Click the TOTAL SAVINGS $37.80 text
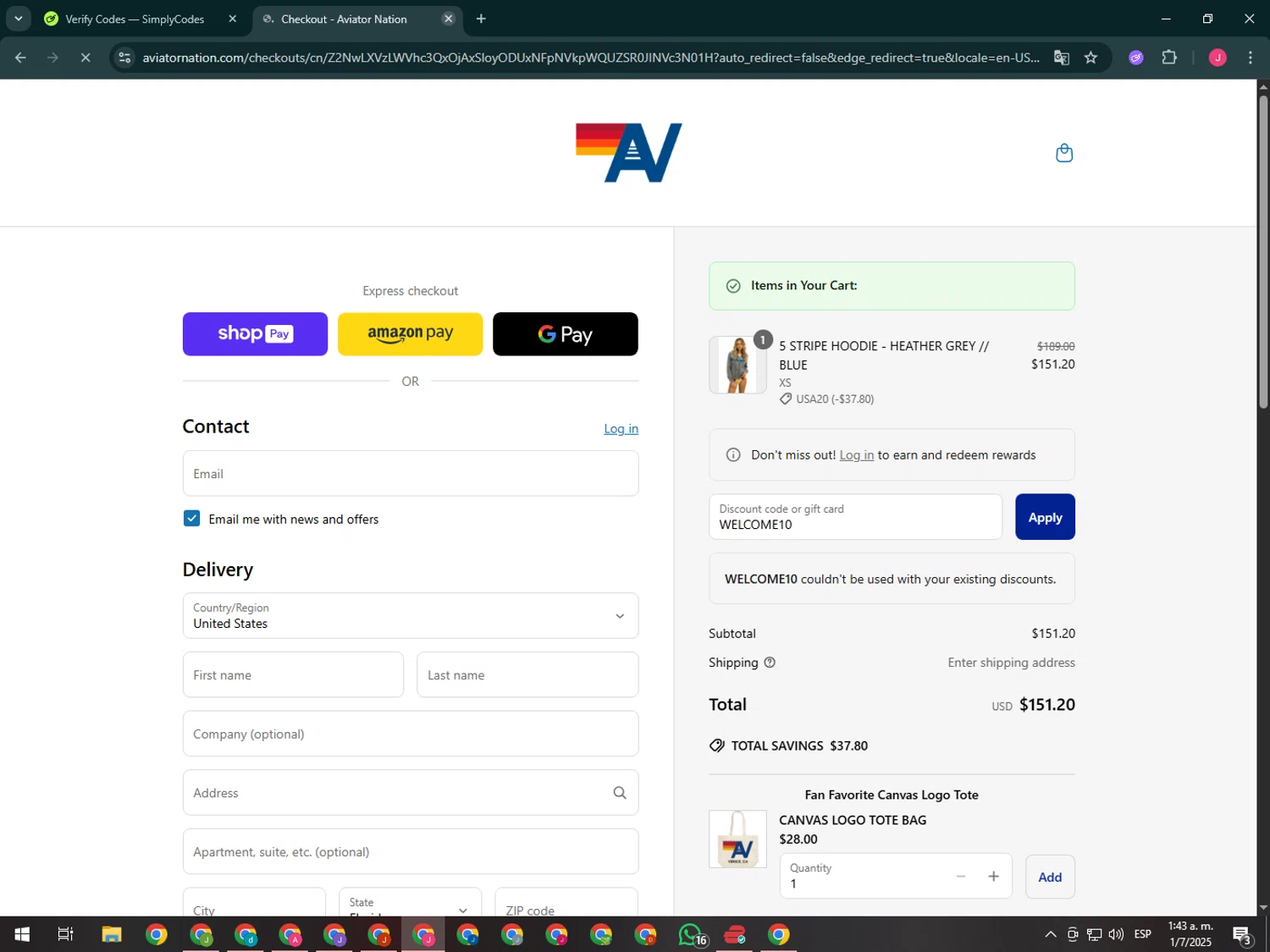This screenshot has width=1270, height=952. click(799, 746)
